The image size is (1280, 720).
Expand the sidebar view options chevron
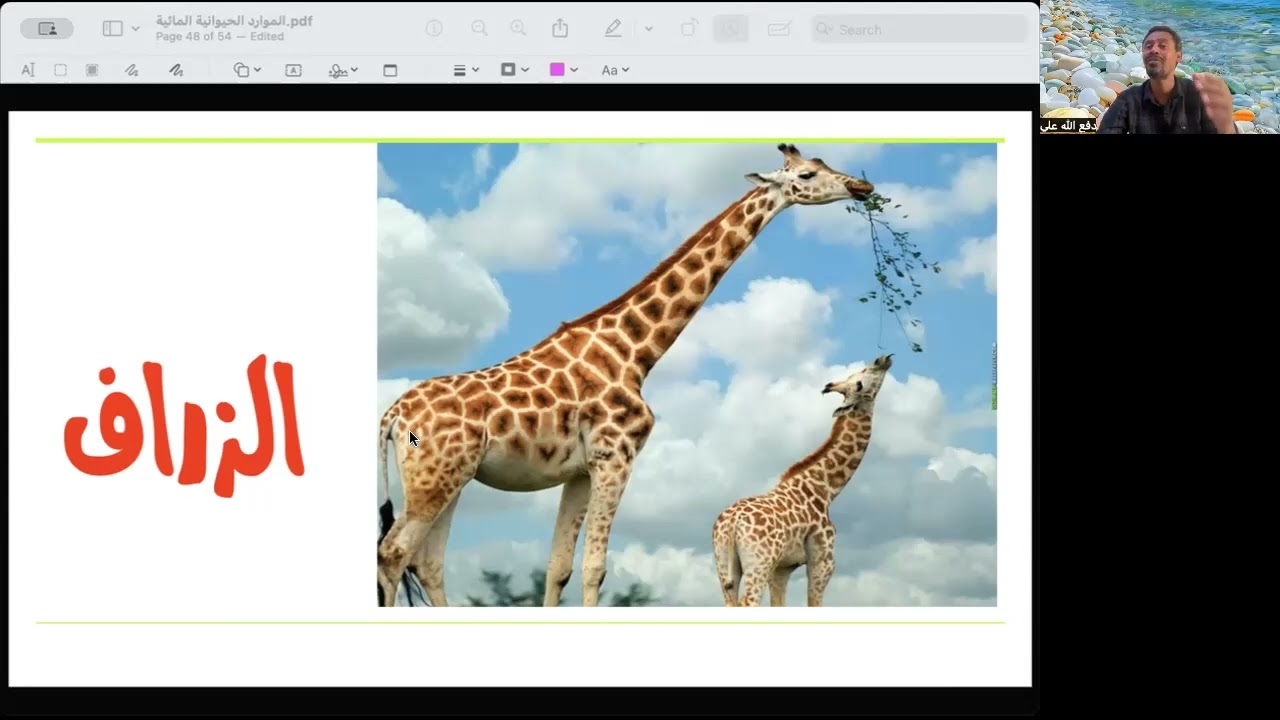[136, 29]
